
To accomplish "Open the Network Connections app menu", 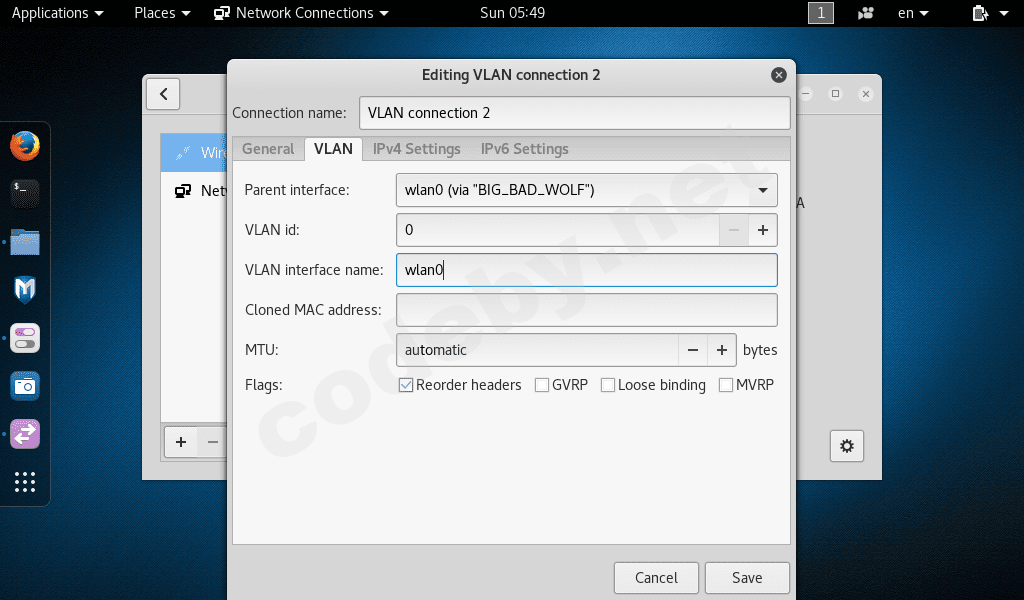I will [302, 13].
